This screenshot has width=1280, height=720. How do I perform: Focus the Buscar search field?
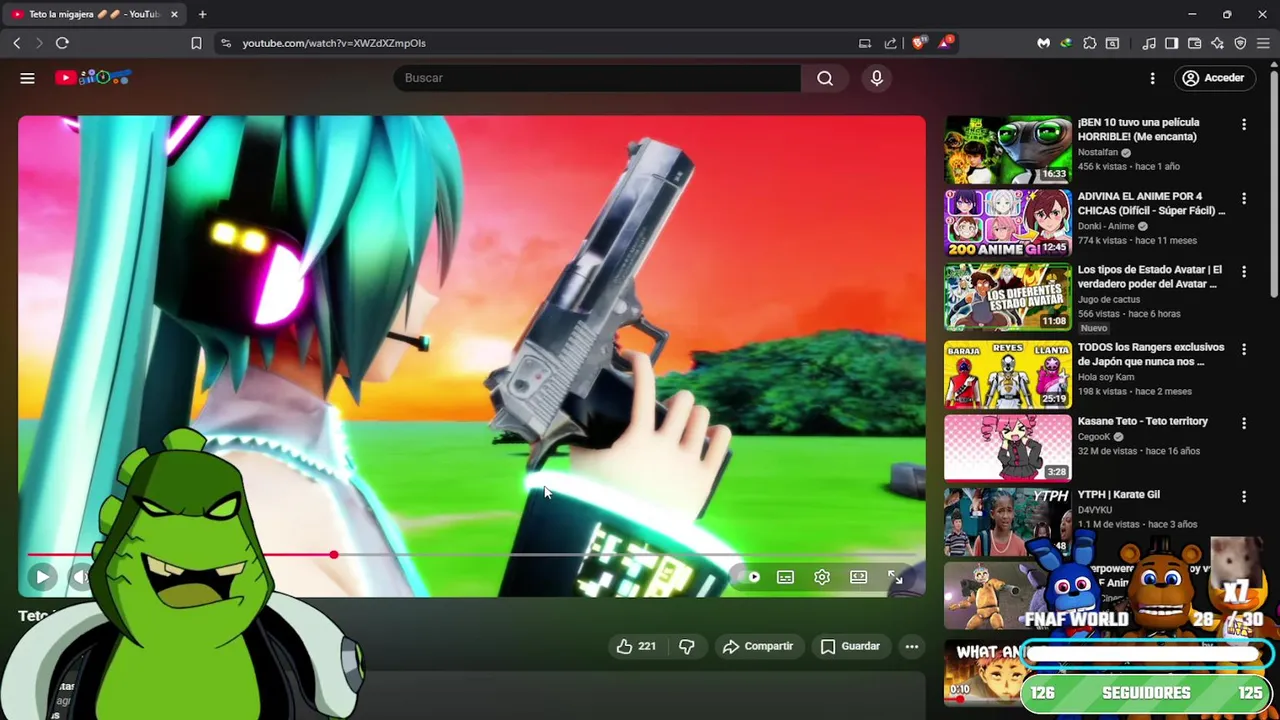597,78
